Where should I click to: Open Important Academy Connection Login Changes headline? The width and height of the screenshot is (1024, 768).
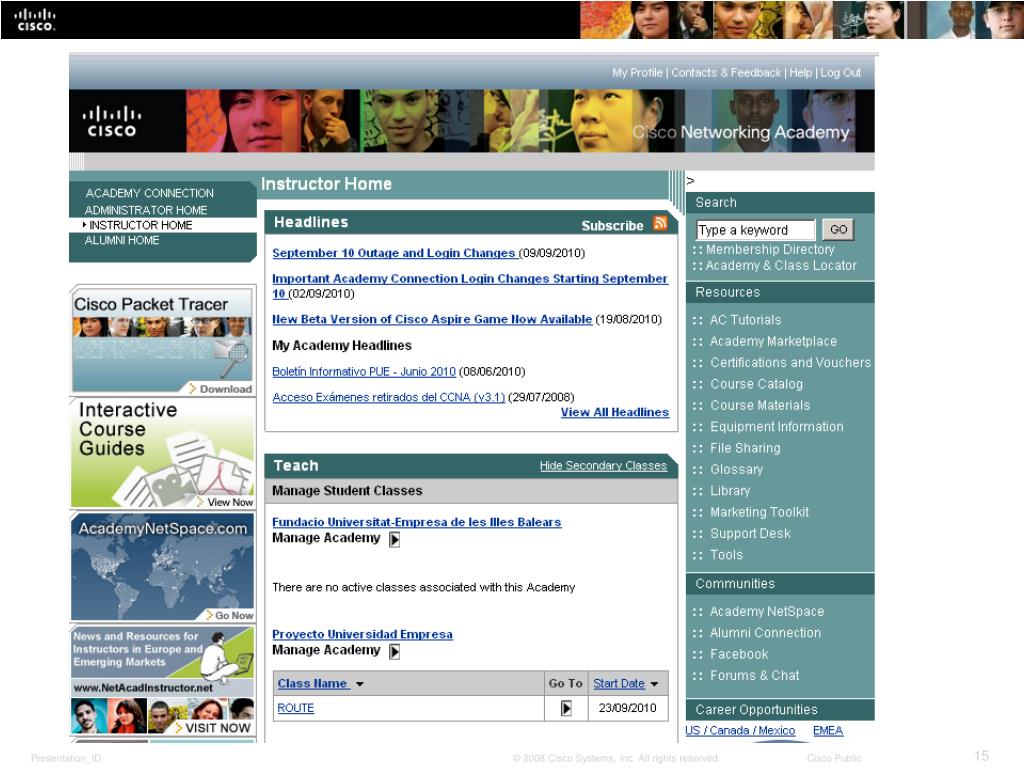[x=470, y=286]
